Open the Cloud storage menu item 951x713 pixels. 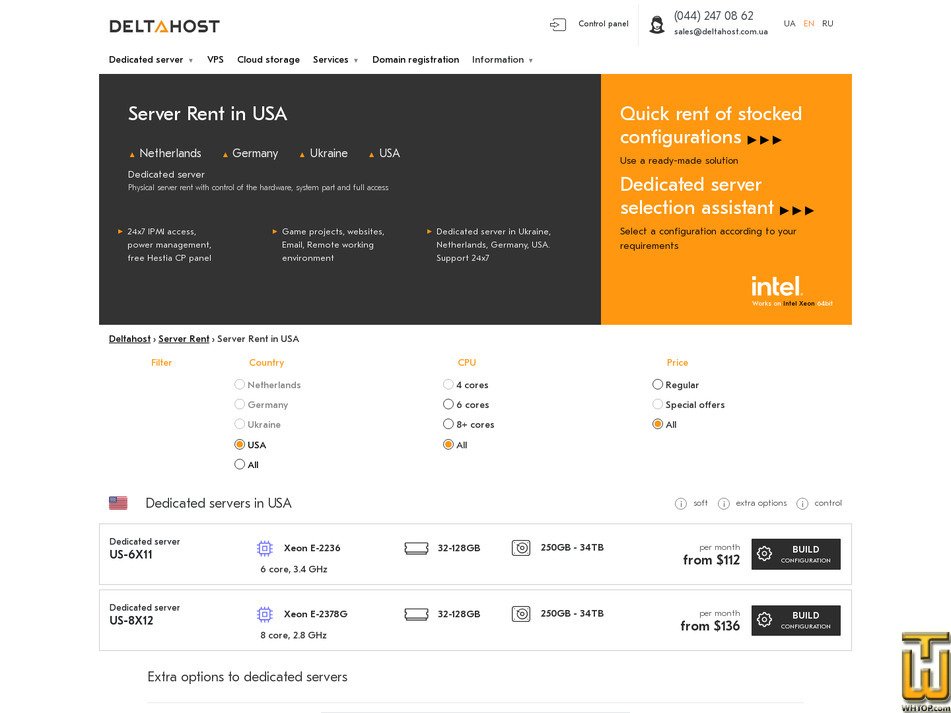pos(268,59)
